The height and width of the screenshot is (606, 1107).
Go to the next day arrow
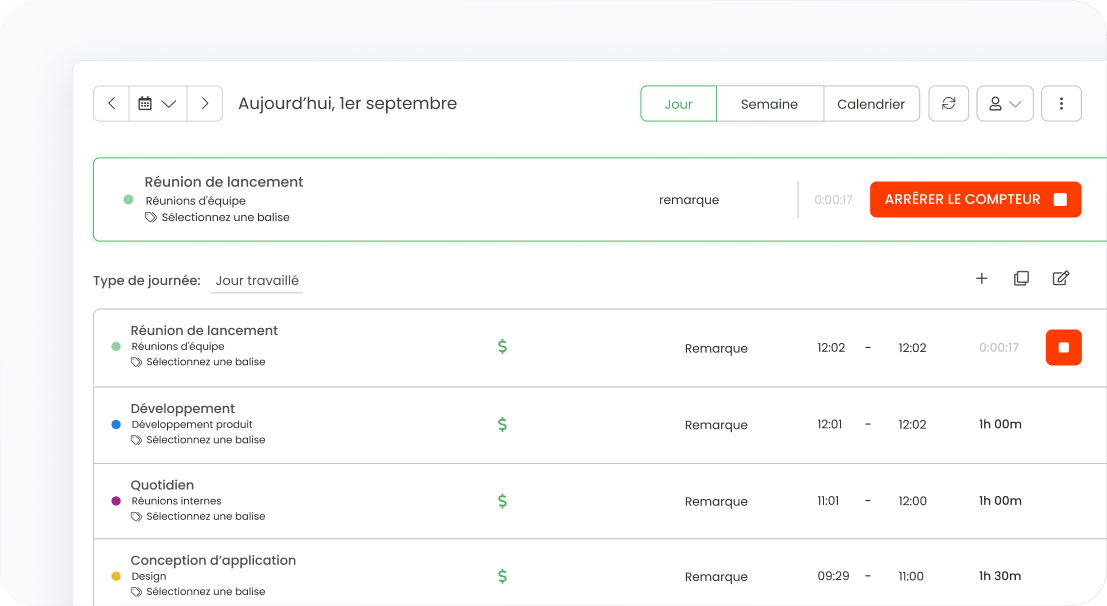coord(205,104)
